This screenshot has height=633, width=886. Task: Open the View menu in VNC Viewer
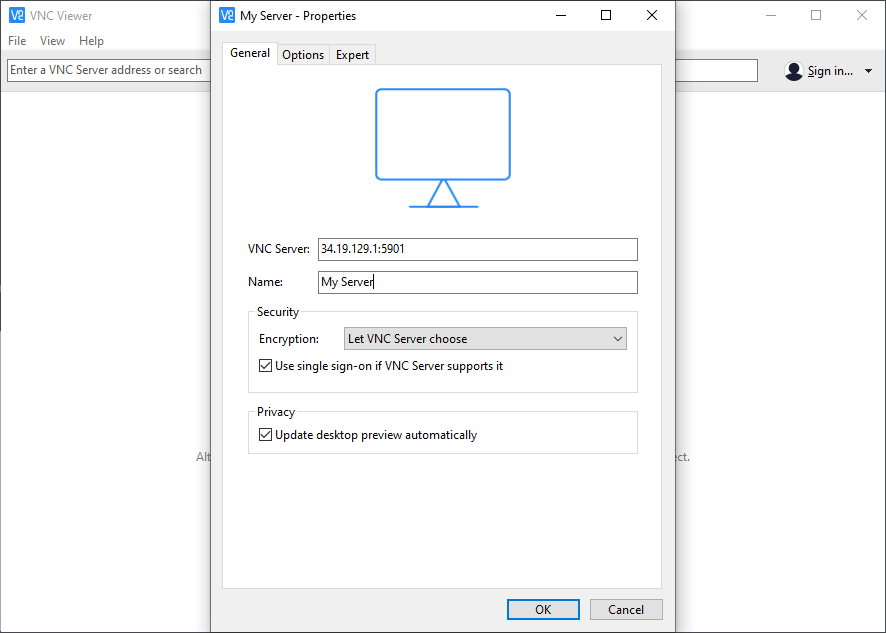pyautogui.click(x=52, y=41)
